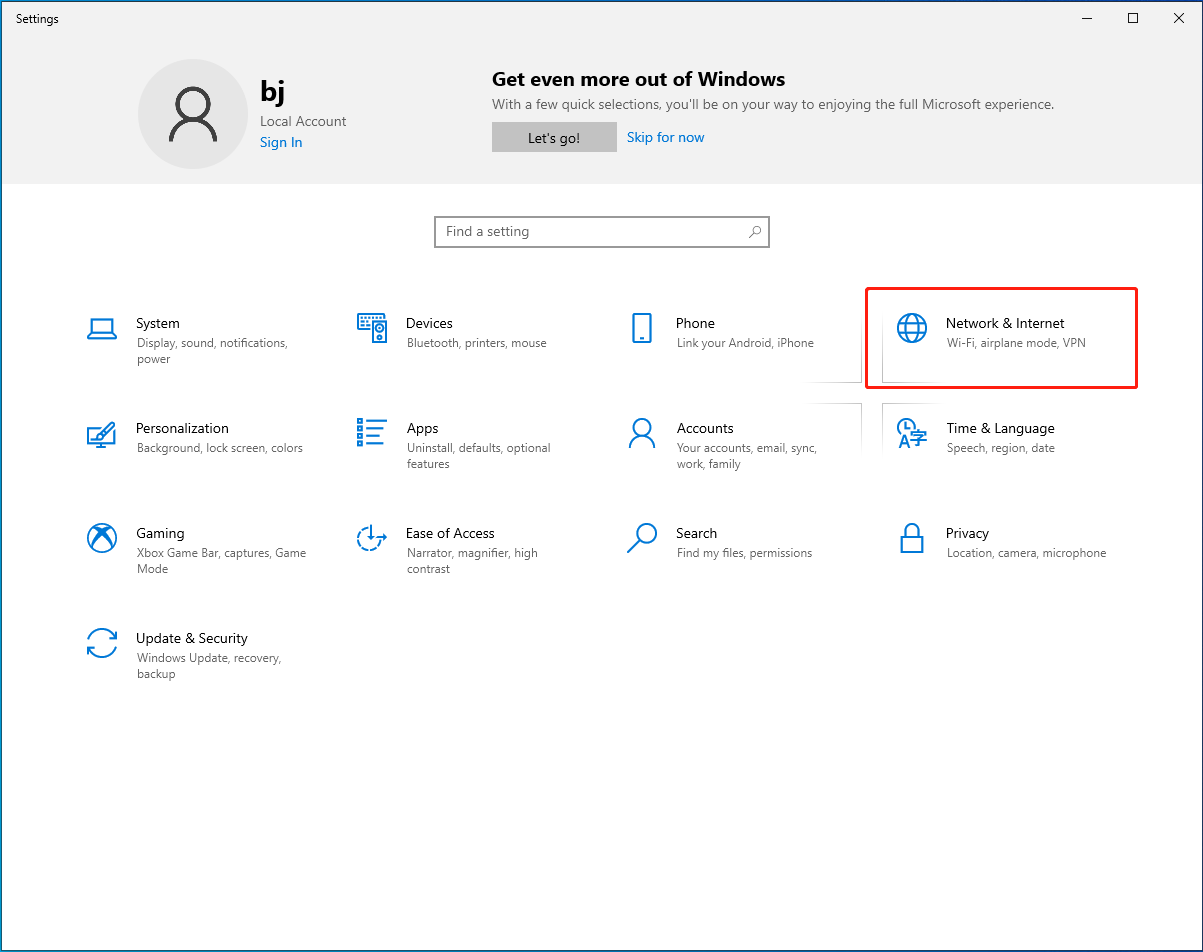Click the Let's go! button
The width and height of the screenshot is (1203, 952).
coord(554,138)
